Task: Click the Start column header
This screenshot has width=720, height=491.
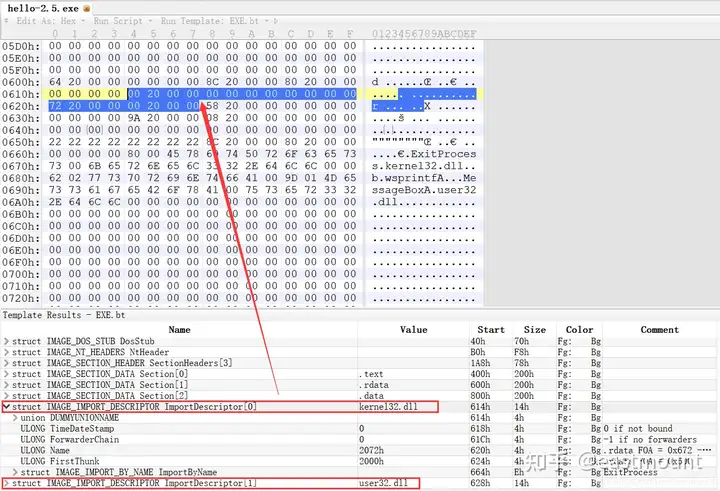Action: [491, 330]
